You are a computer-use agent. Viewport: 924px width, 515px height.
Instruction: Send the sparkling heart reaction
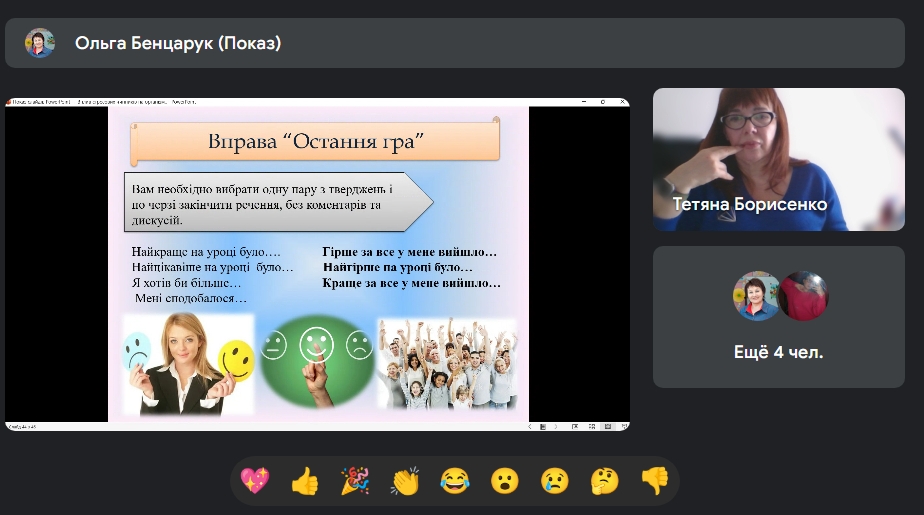coord(255,482)
